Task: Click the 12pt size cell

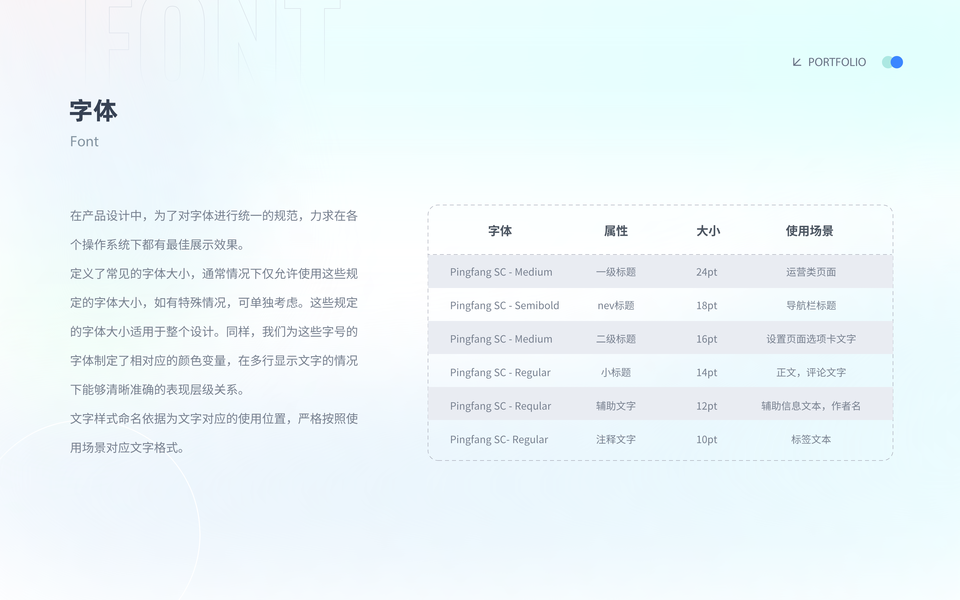Action: tap(707, 406)
